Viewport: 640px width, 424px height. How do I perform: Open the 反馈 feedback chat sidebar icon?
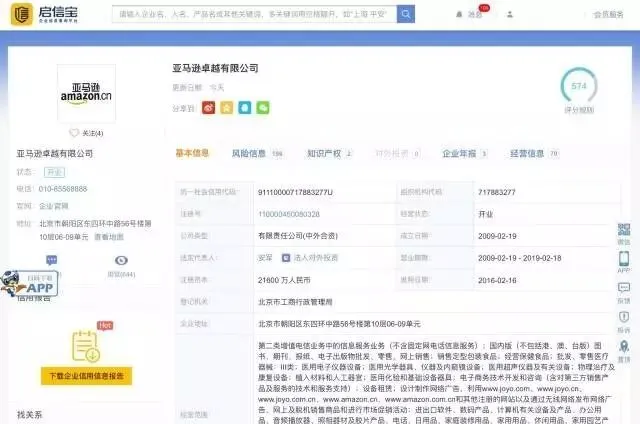pyautogui.click(x=624, y=288)
